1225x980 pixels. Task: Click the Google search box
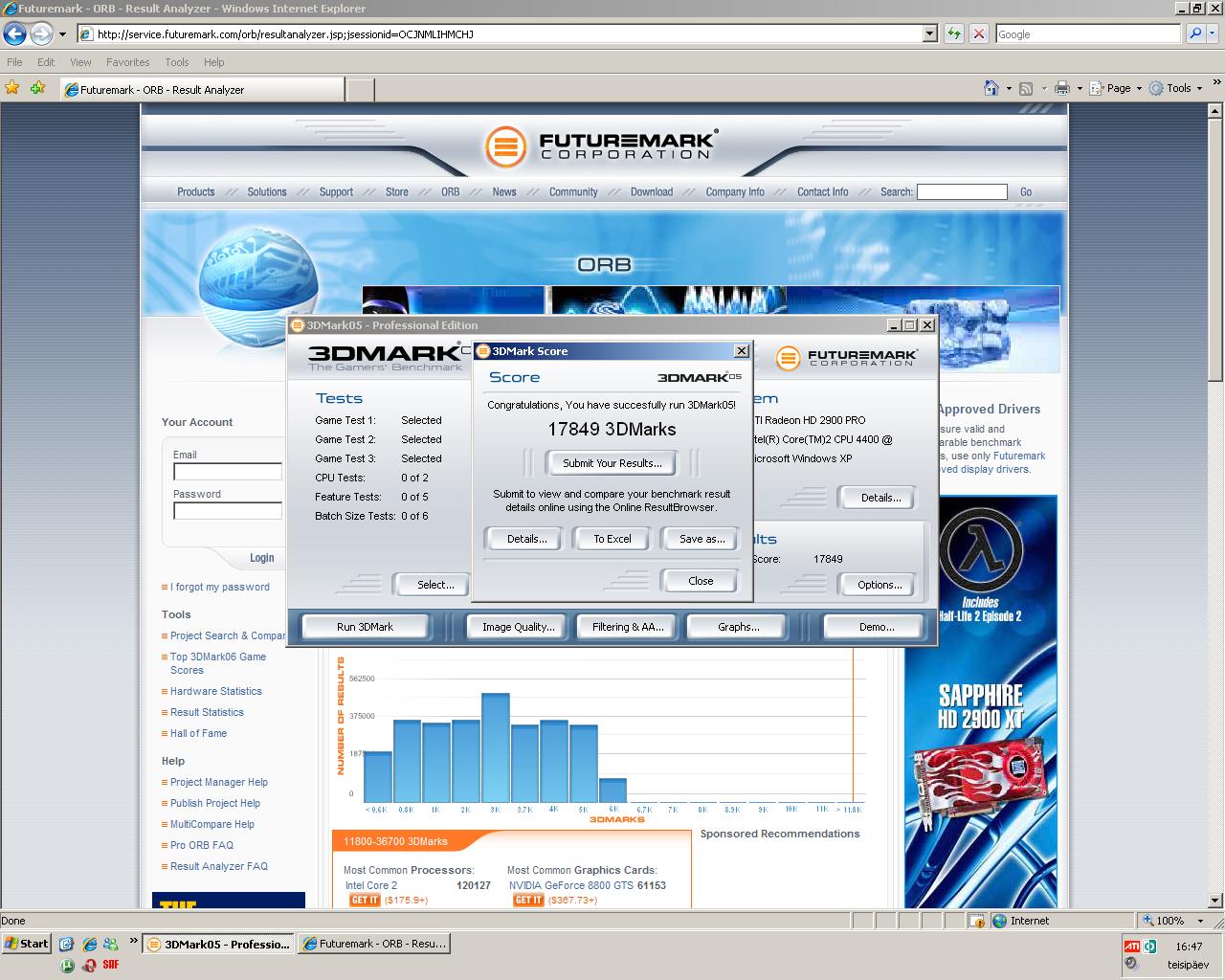pyautogui.click(x=1088, y=33)
